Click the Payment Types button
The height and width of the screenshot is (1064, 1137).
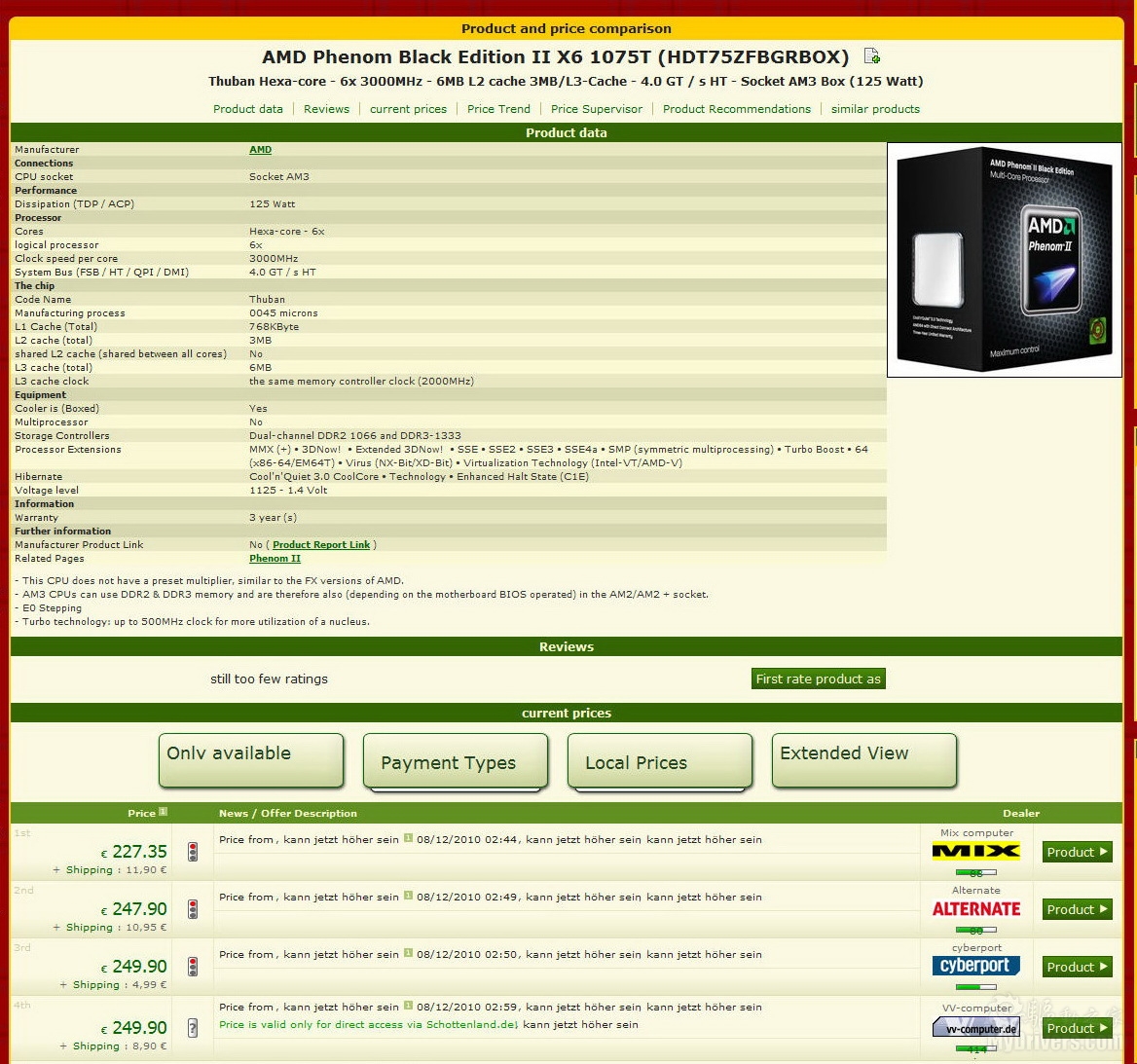click(456, 761)
